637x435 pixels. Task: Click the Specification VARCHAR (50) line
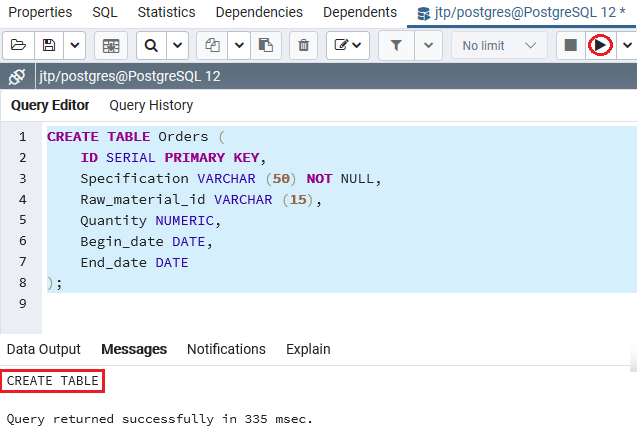coord(231,179)
